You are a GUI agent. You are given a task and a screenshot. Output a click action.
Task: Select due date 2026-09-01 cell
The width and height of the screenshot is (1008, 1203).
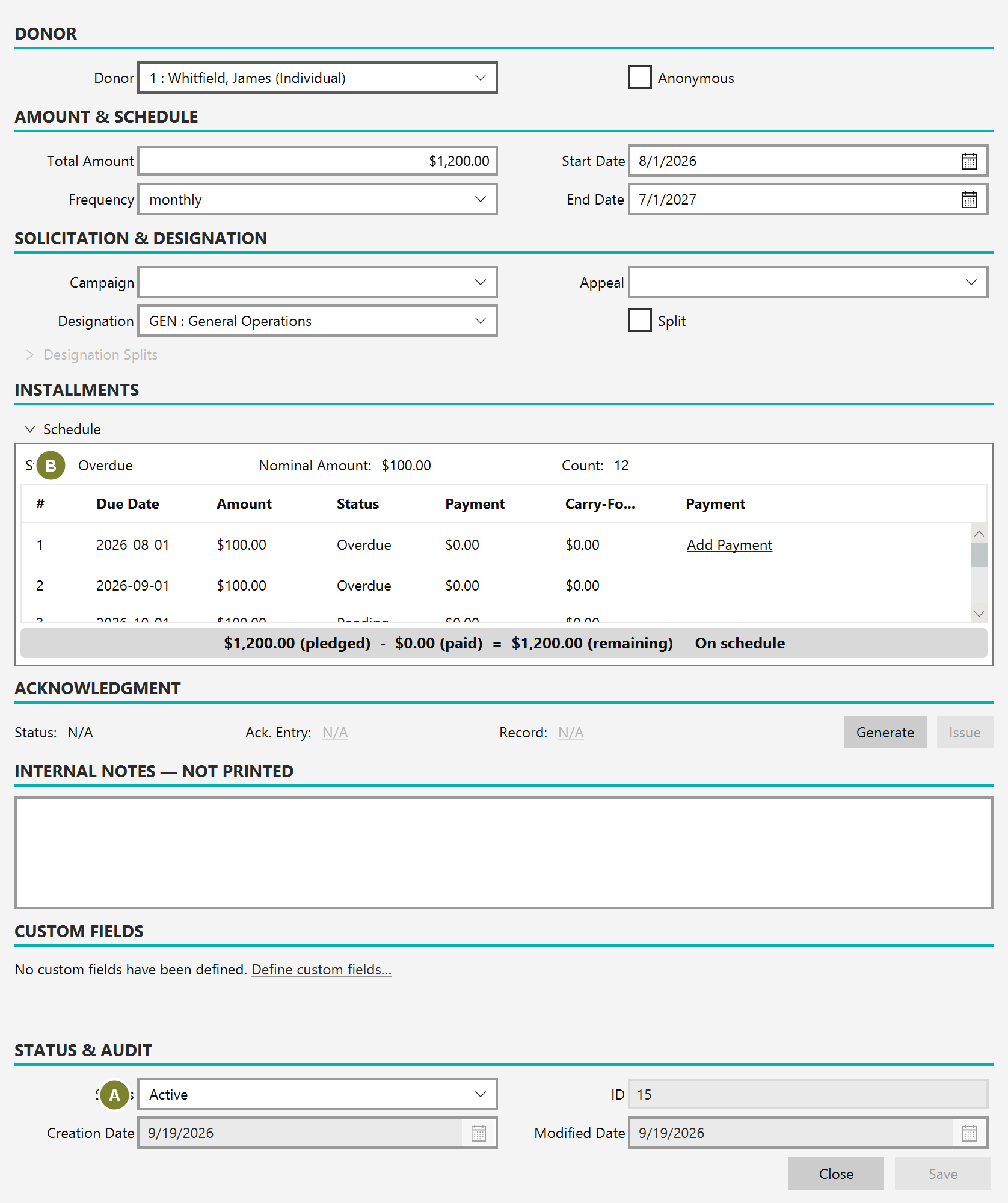click(133, 586)
